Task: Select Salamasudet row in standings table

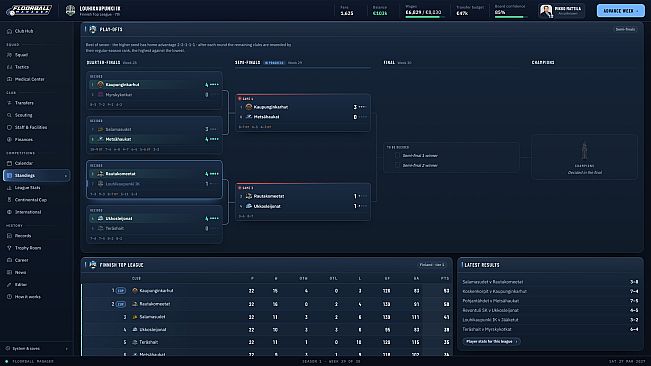Action: pos(267,317)
